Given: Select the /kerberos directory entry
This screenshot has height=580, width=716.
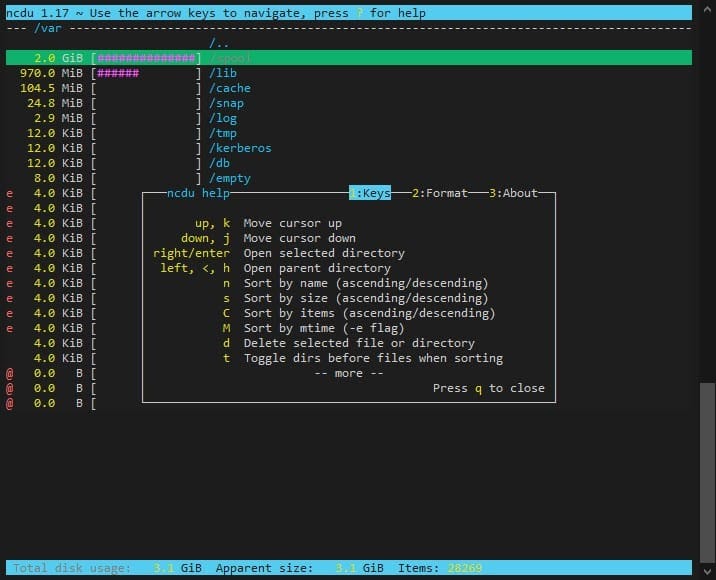Looking at the screenshot, I should click(x=240, y=148).
